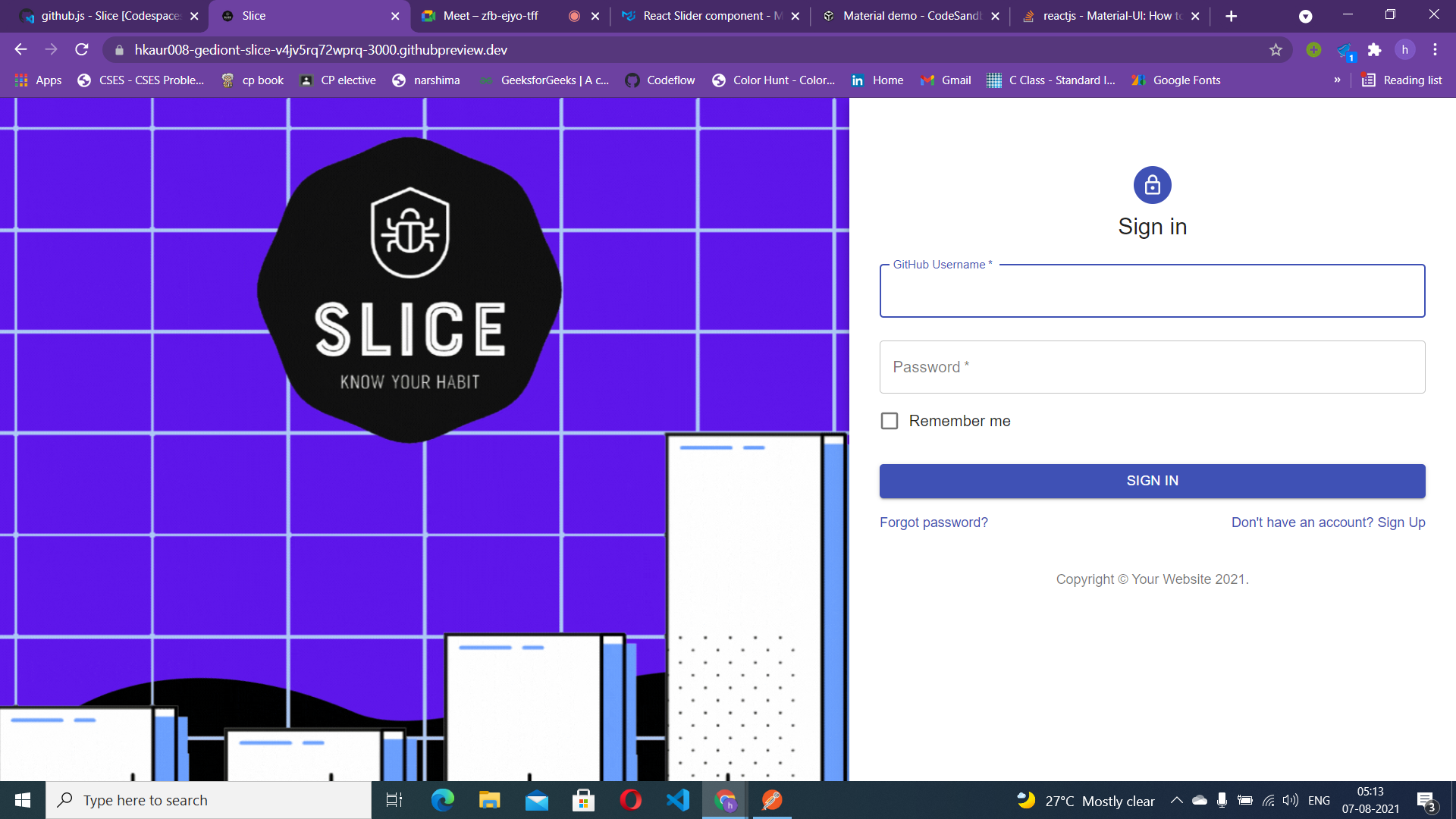The height and width of the screenshot is (819, 1456).
Task: Reload the page with the refresh icon
Action: pos(82,50)
